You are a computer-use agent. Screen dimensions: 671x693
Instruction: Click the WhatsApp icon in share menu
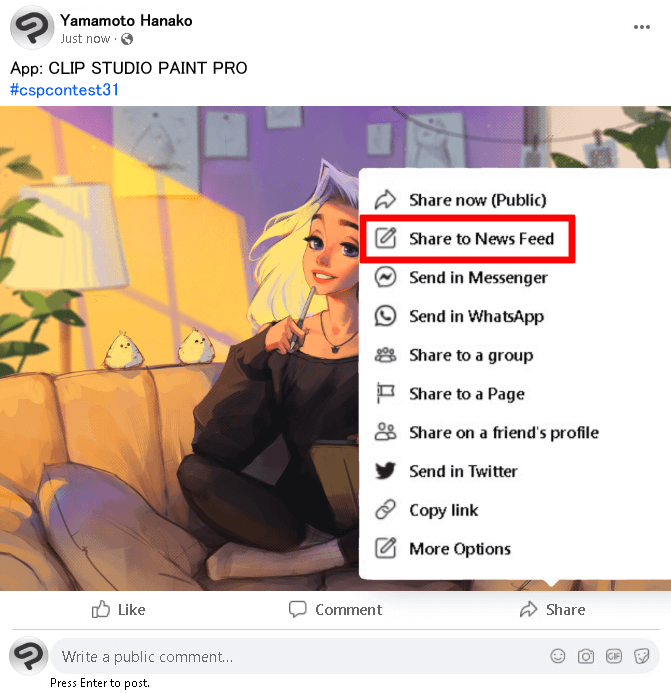pyautogui.click(x=385, y=316)
